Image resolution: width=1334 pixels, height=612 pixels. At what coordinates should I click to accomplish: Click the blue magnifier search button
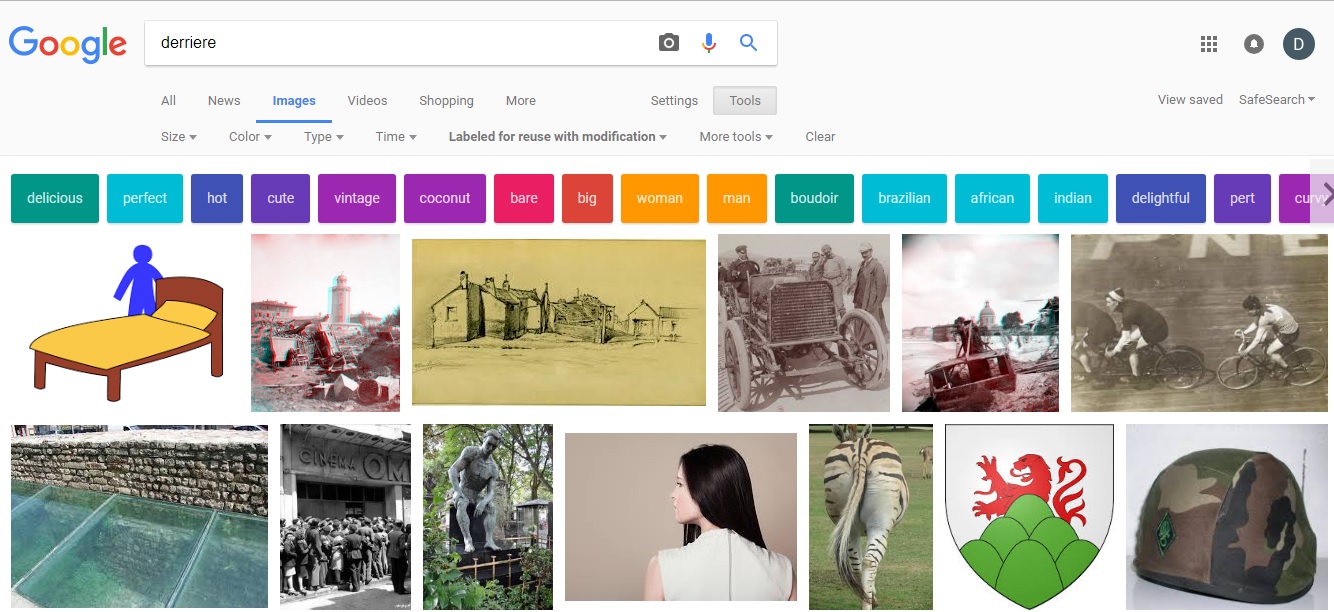tap(748, 42)
